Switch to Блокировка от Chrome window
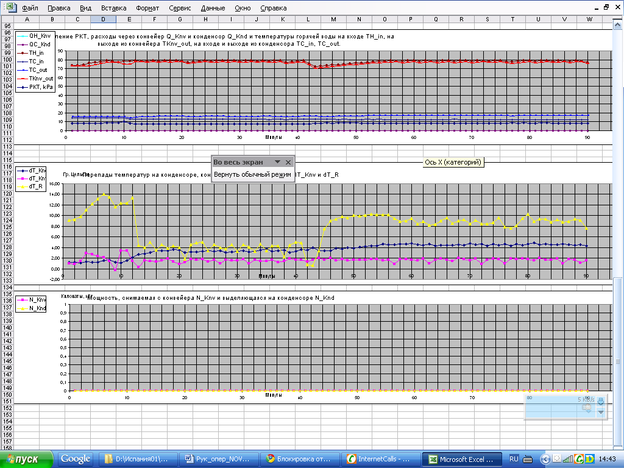Viewport: 624px width, 468px height. click(298, 459)
